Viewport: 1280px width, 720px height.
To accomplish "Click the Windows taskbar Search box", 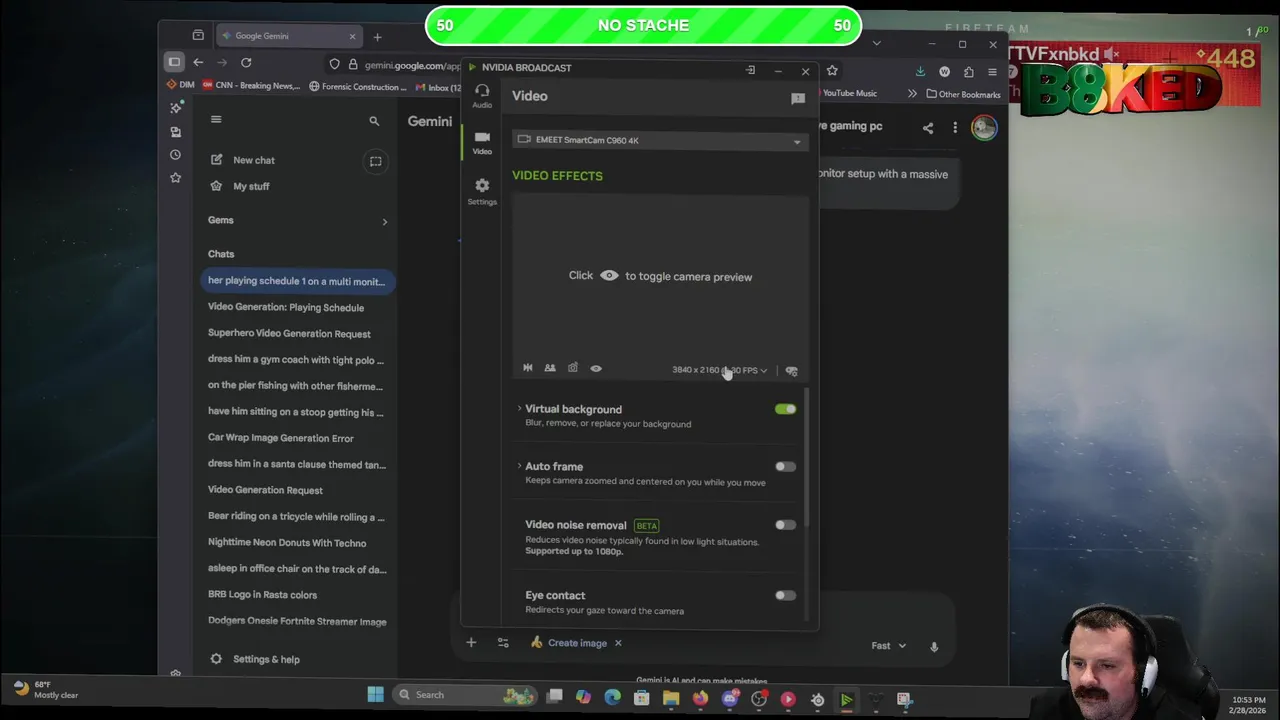I will [x=467, y=695].
